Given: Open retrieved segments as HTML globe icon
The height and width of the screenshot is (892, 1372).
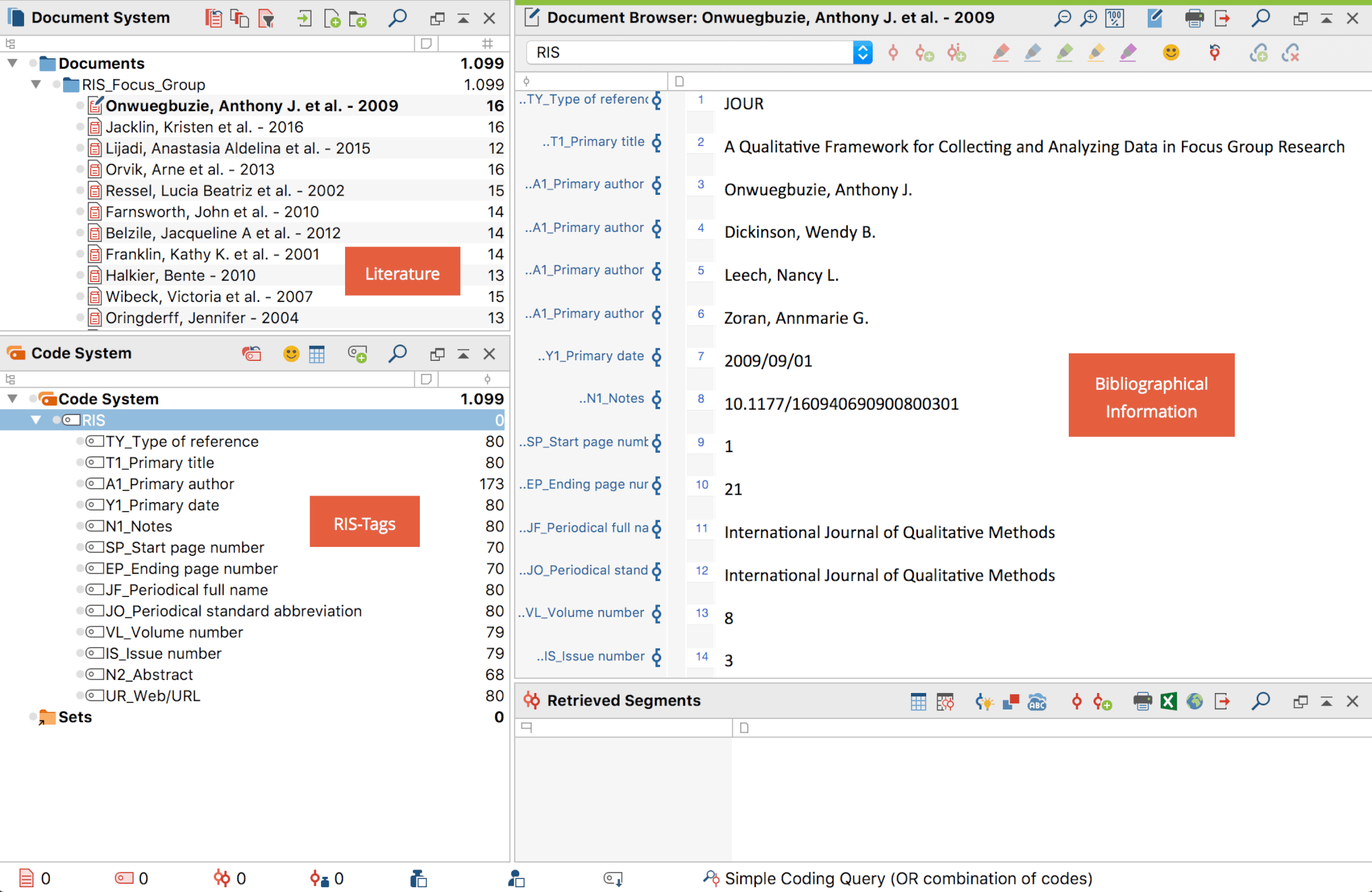Looking at the screenshot, I should click(1195, 701).
